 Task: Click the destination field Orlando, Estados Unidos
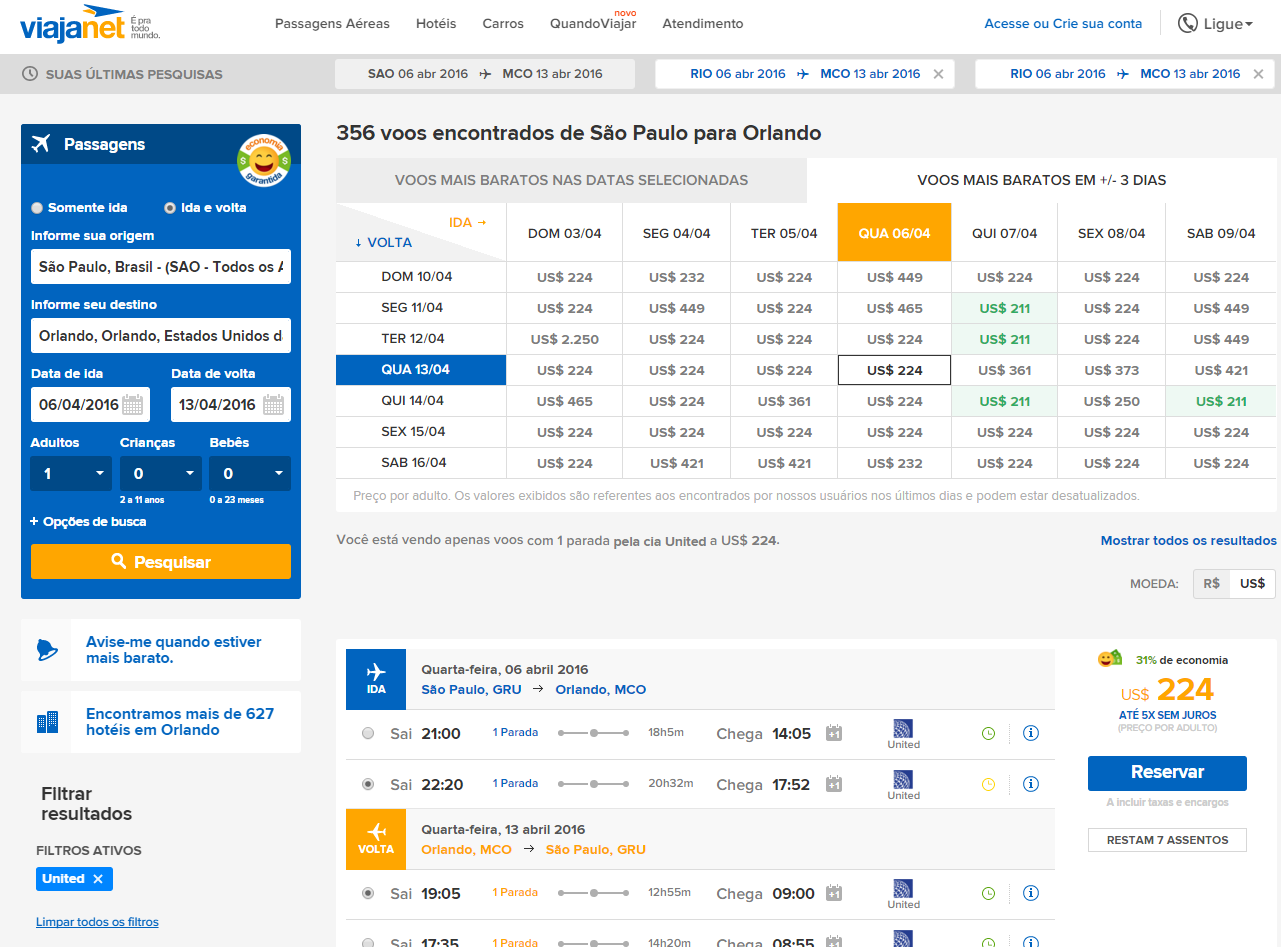pyautogui.click(x=161, y=336)
